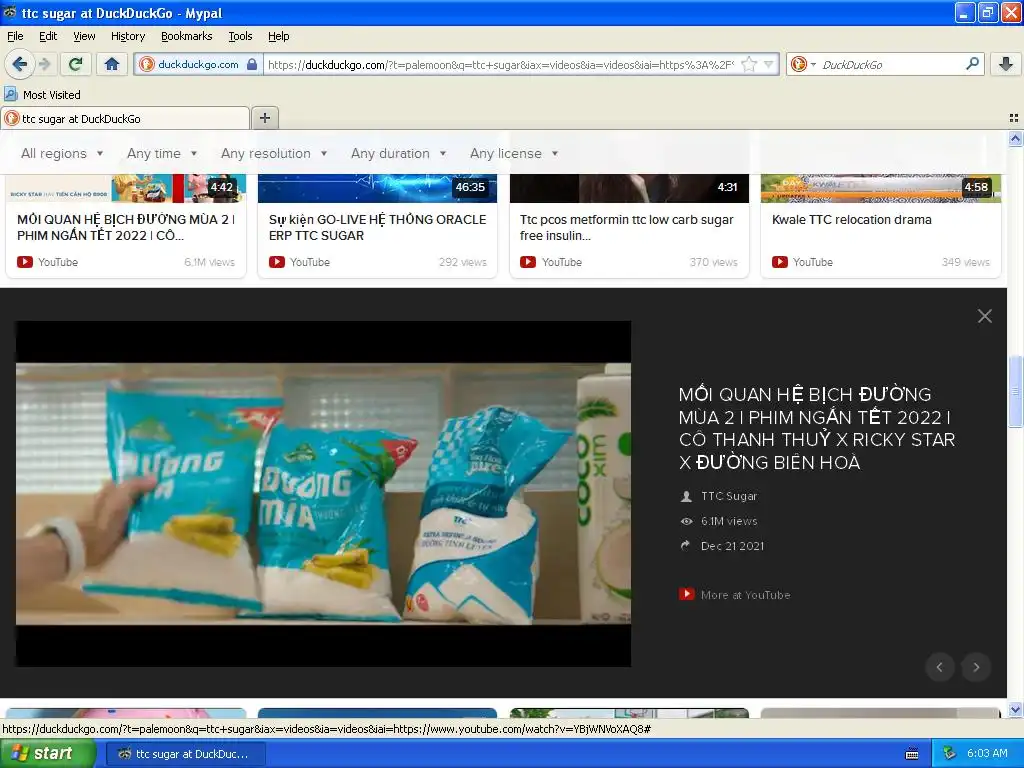1024x768 pixels.
Task: Click the List all tabs icon
Action: [x=1014, y=118]
